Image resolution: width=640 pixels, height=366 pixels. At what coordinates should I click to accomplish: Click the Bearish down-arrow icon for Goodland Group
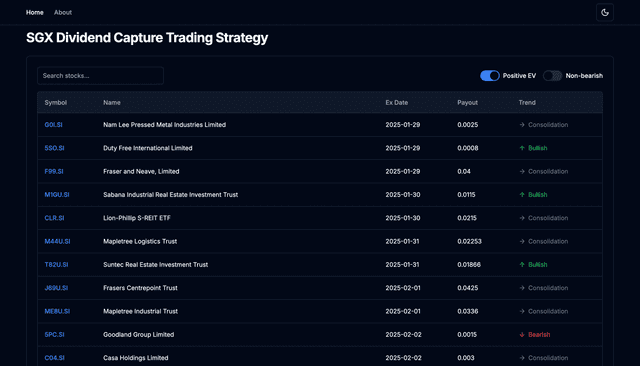point(522,334)
